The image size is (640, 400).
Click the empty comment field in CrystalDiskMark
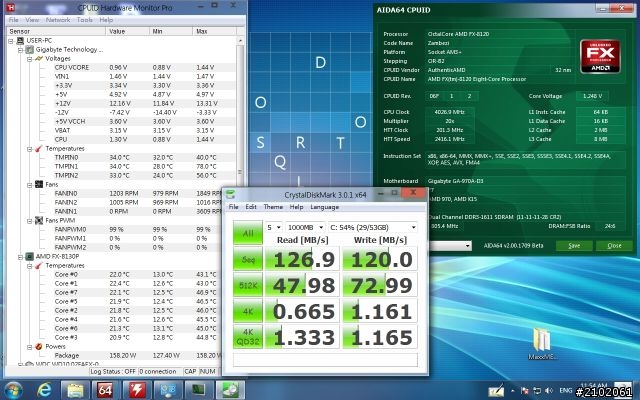click(325, 360)
